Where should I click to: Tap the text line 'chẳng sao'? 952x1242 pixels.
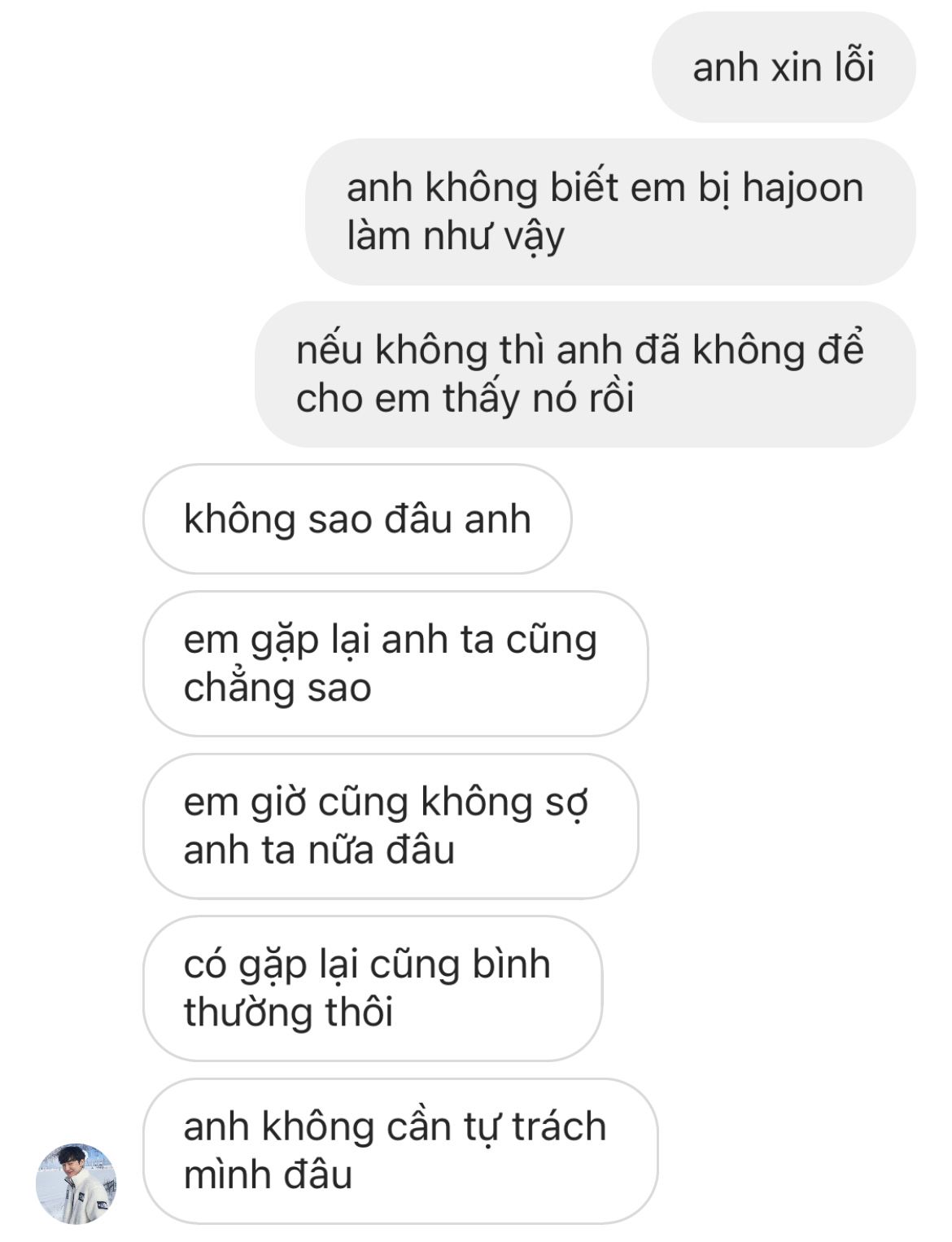pos(277,689)
